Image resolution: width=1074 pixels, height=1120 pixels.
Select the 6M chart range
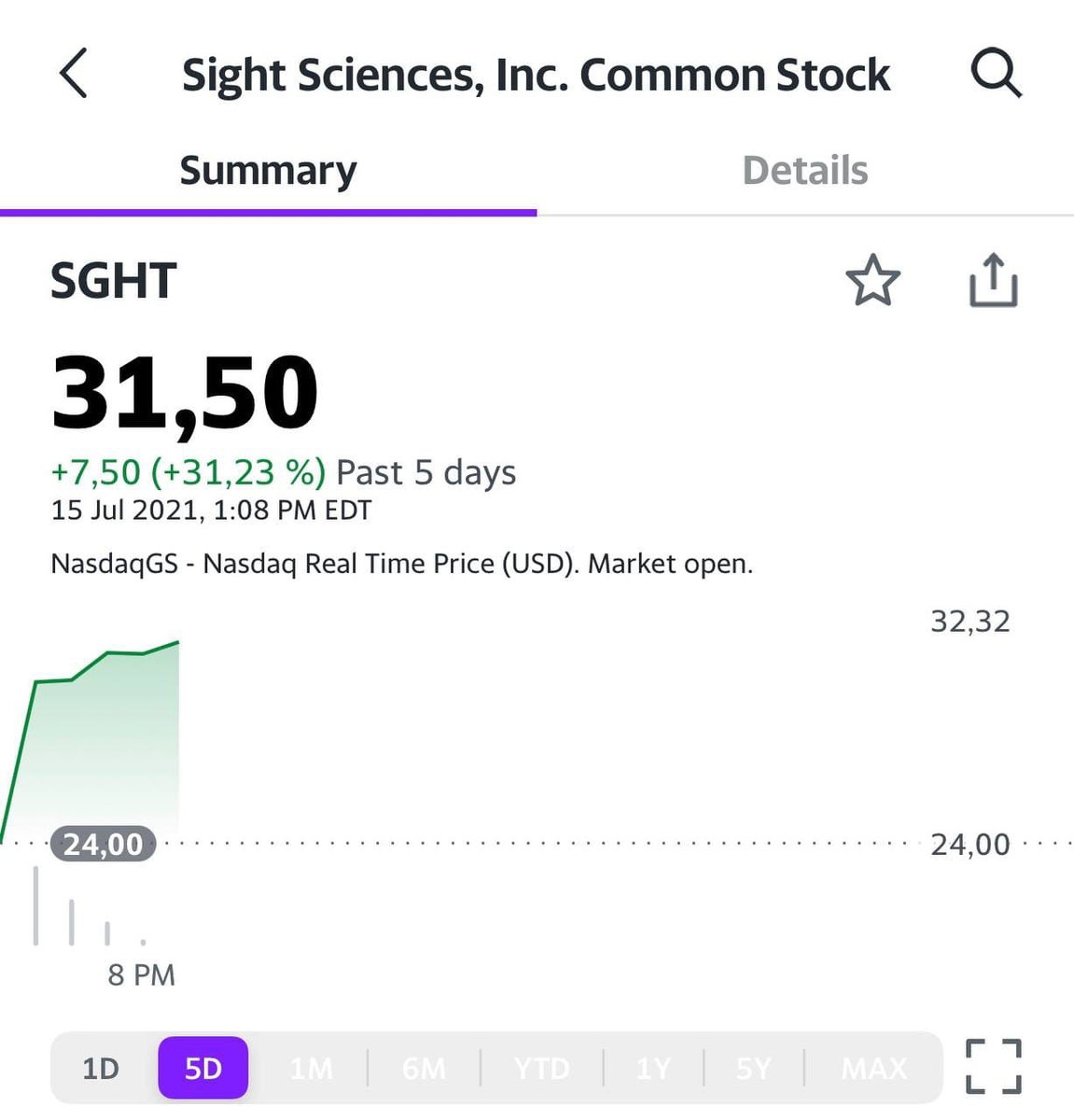[424, 1068]
